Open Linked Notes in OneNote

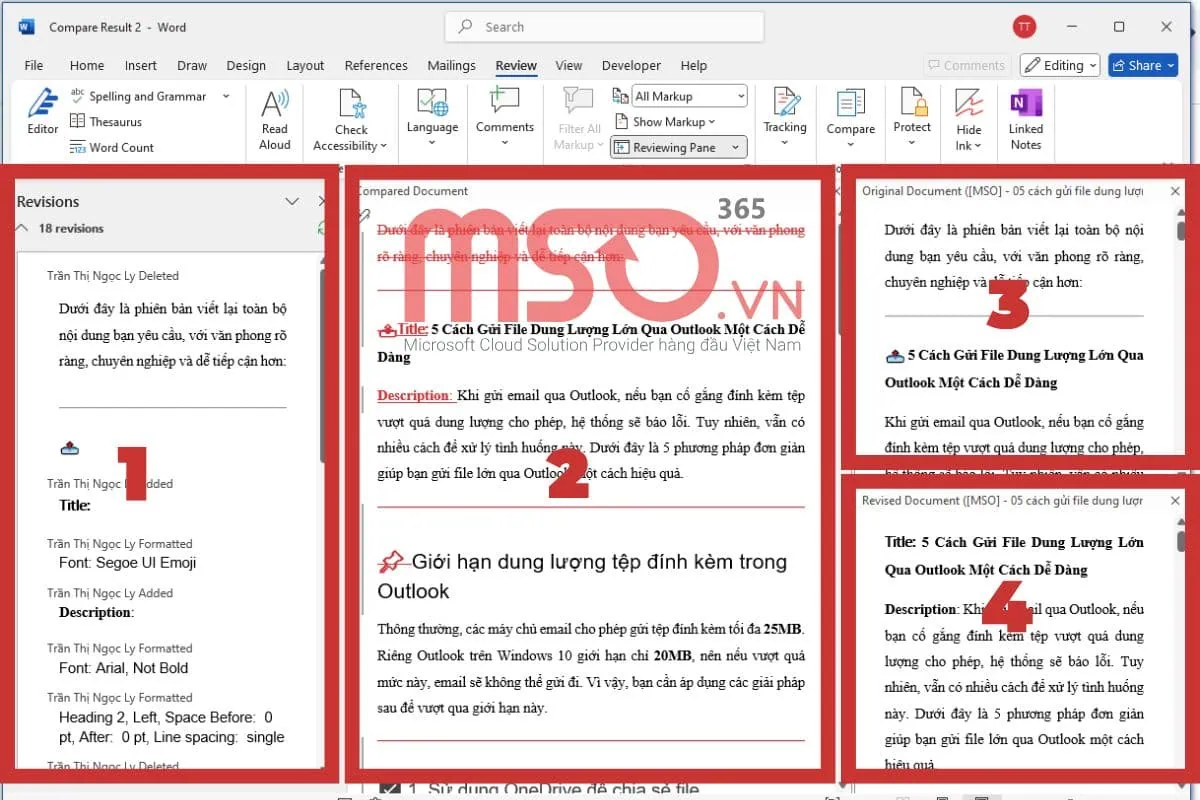[x=1026, y=120]
